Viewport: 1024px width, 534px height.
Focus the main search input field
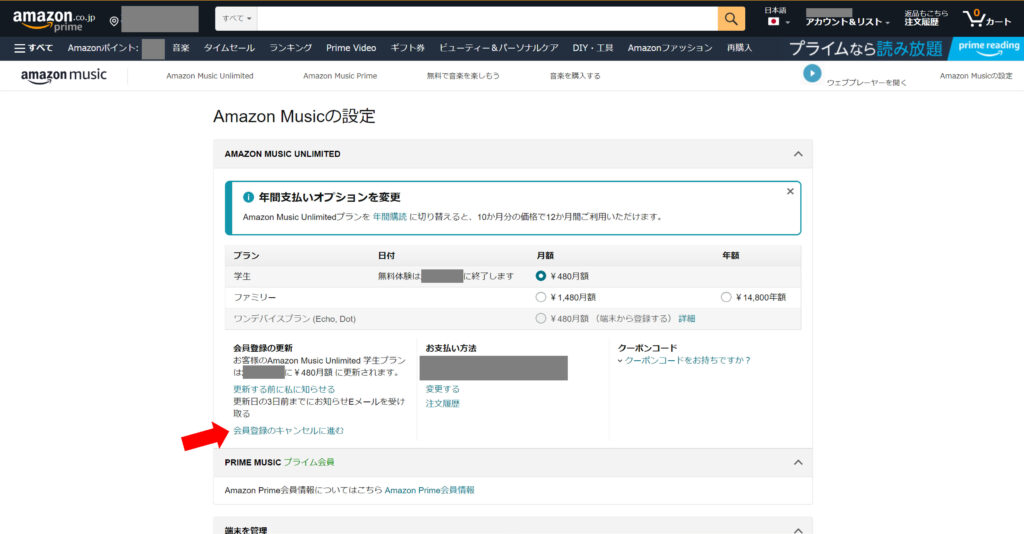[x=487, y=19]
